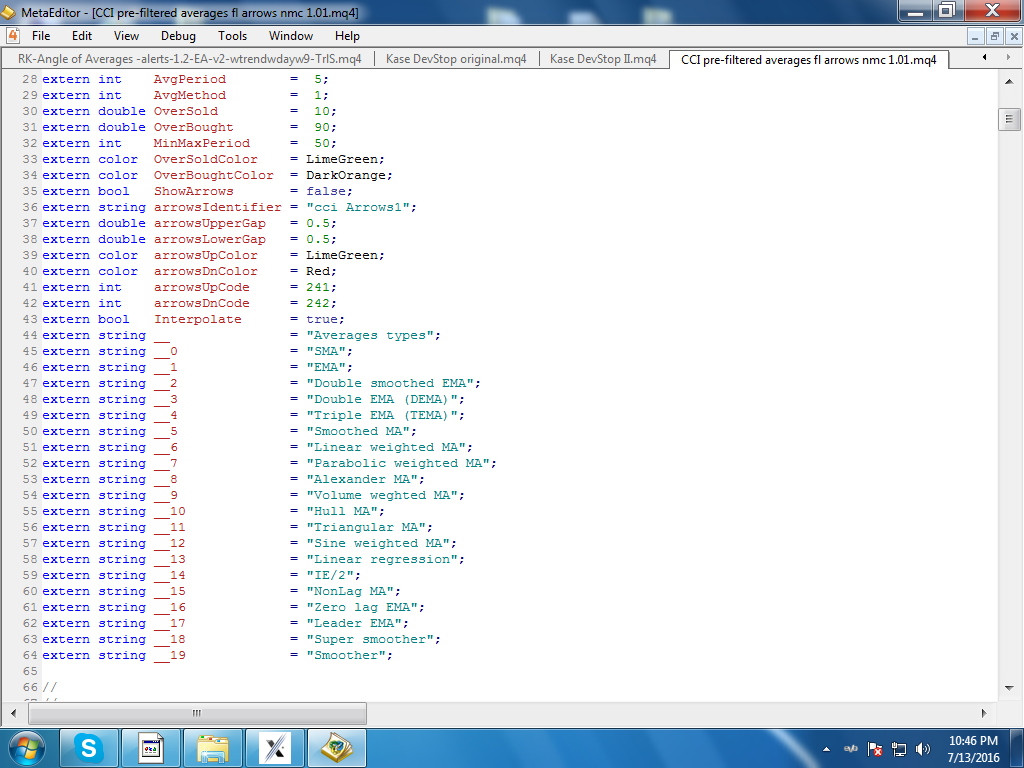Switch to Kase DevStop II.mq4 tab

click(x=603, y=59)
